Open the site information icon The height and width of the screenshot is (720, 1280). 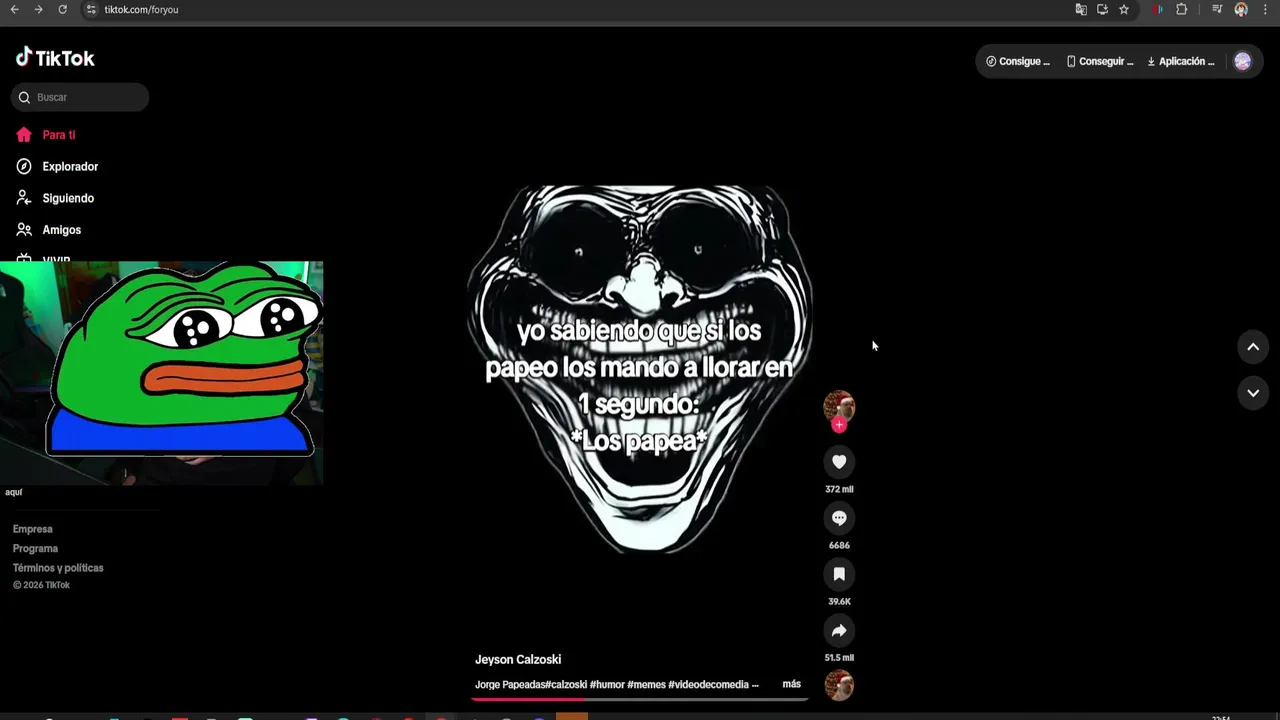tap(90, 9)
